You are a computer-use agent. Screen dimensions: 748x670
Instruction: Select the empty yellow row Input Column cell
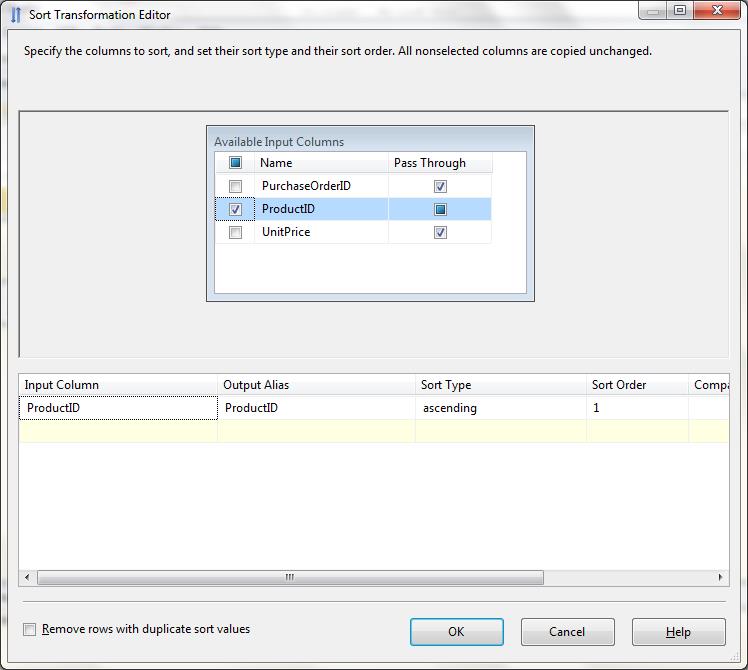coord(118,431)
